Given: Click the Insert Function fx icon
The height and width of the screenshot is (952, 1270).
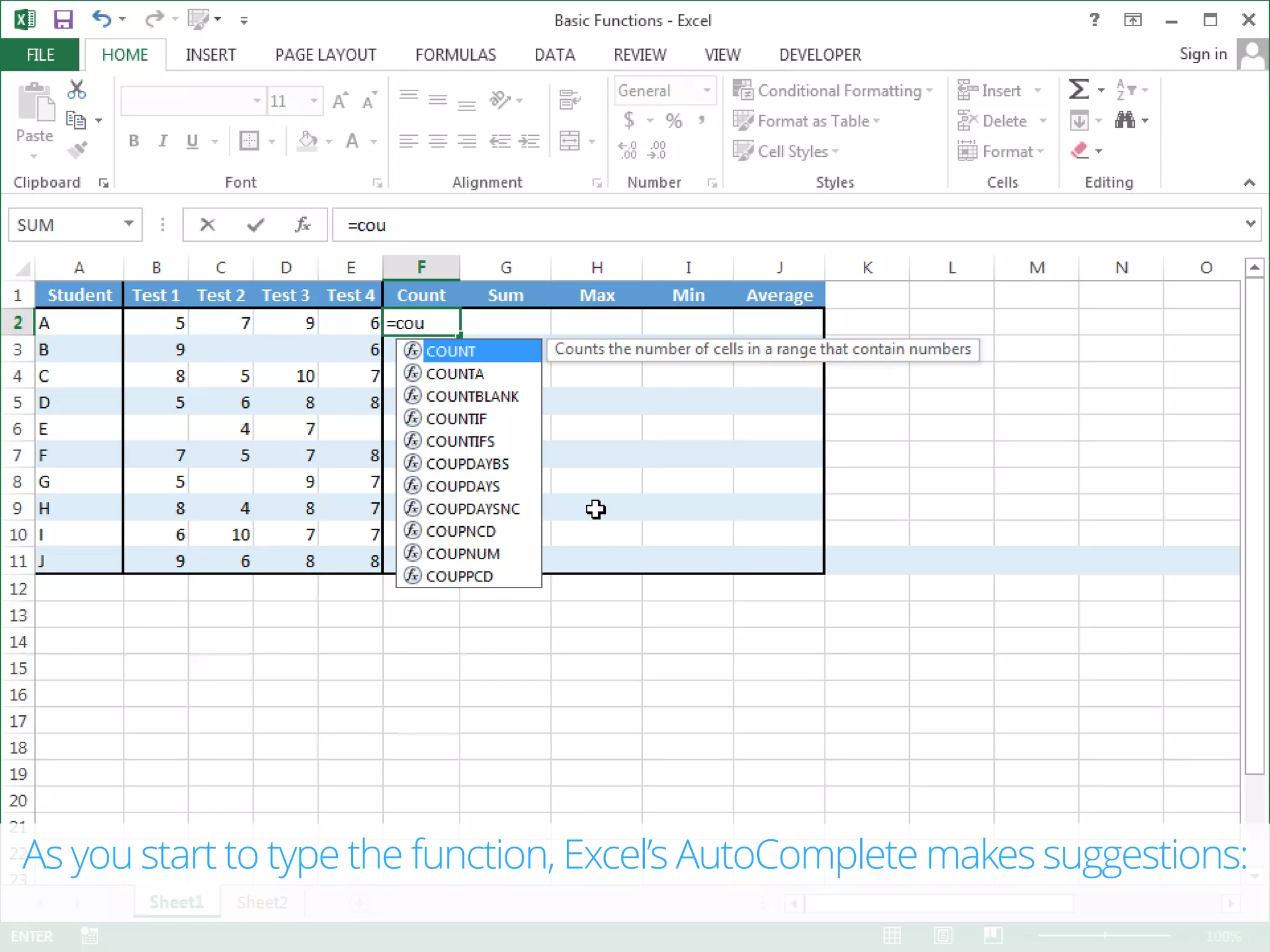Looking at the screenshot, I should (302, 224).
